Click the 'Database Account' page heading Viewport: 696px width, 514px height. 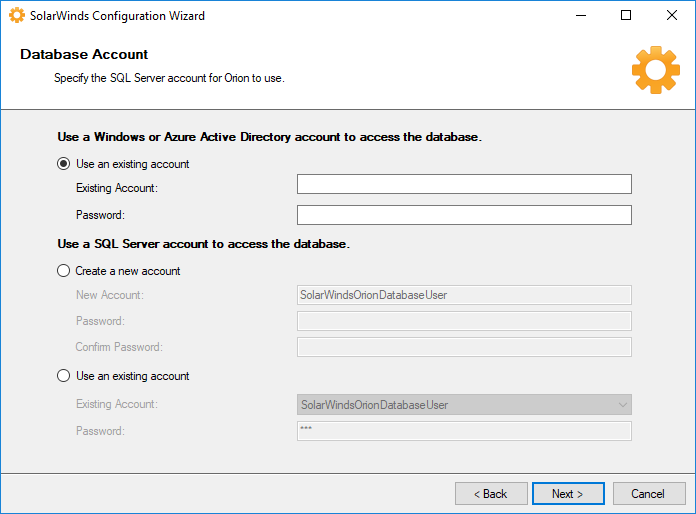(84, 54)
